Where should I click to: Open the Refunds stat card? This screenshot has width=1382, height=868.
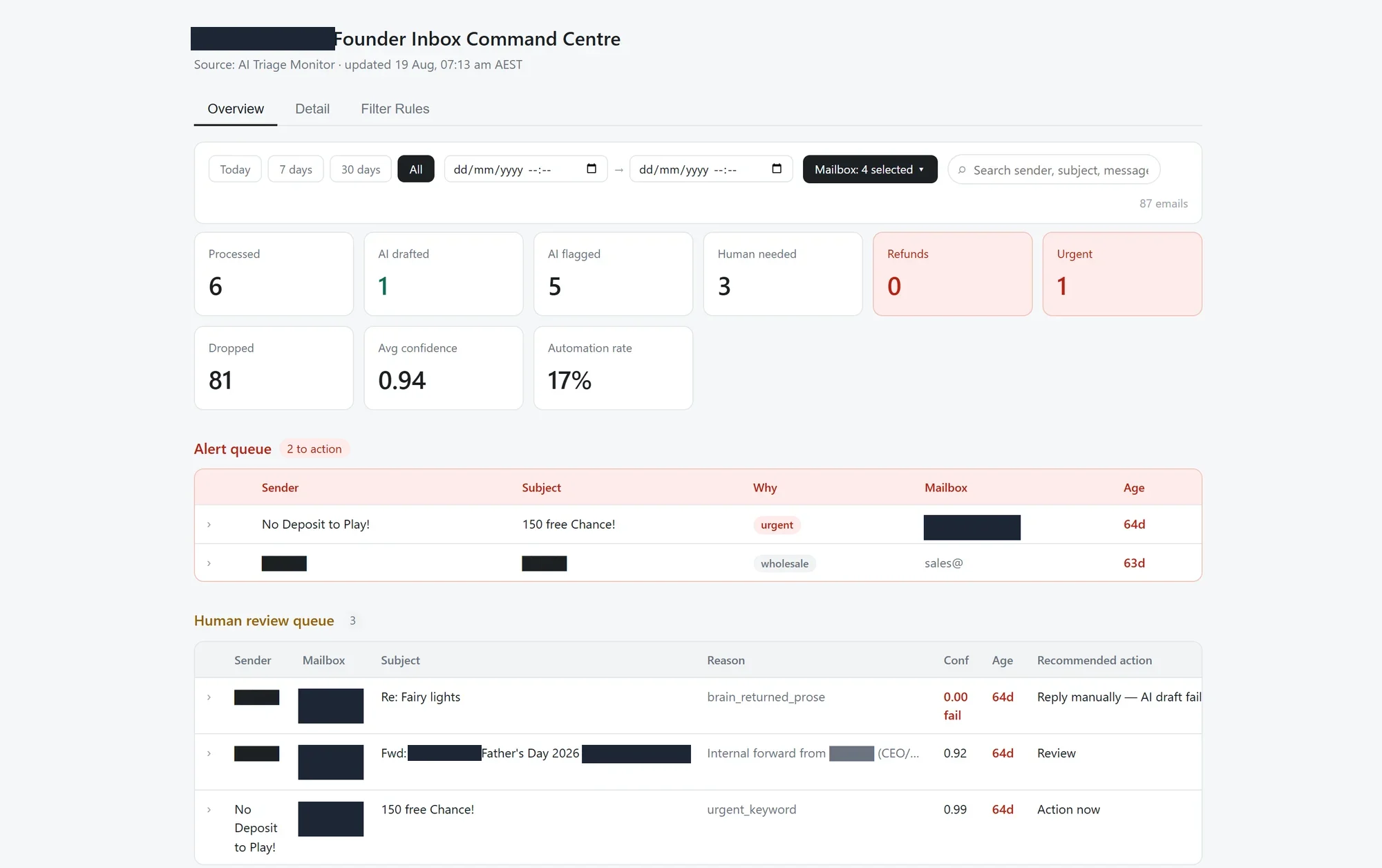click(953, 274)
